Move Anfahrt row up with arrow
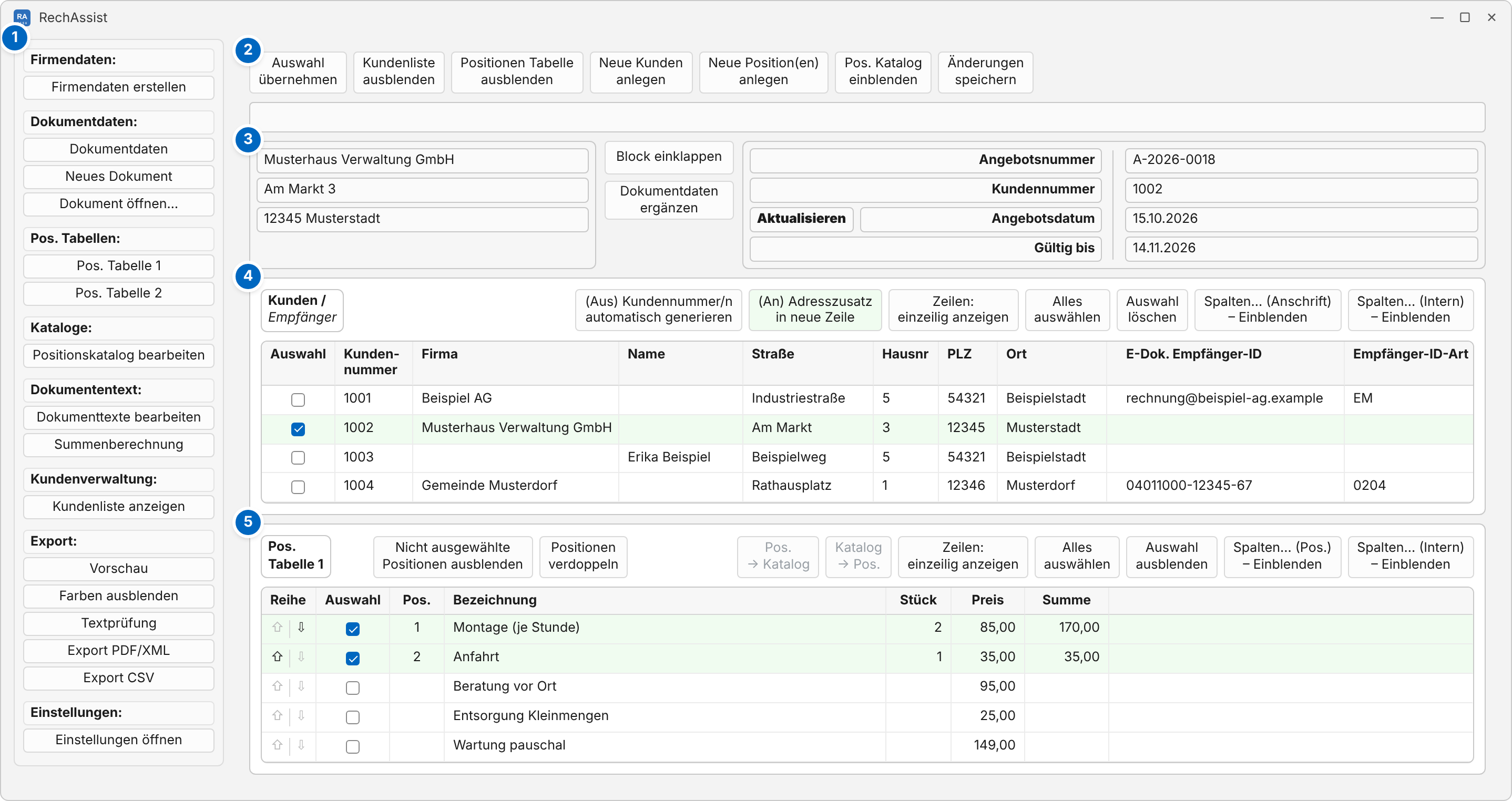 (278, 656)
